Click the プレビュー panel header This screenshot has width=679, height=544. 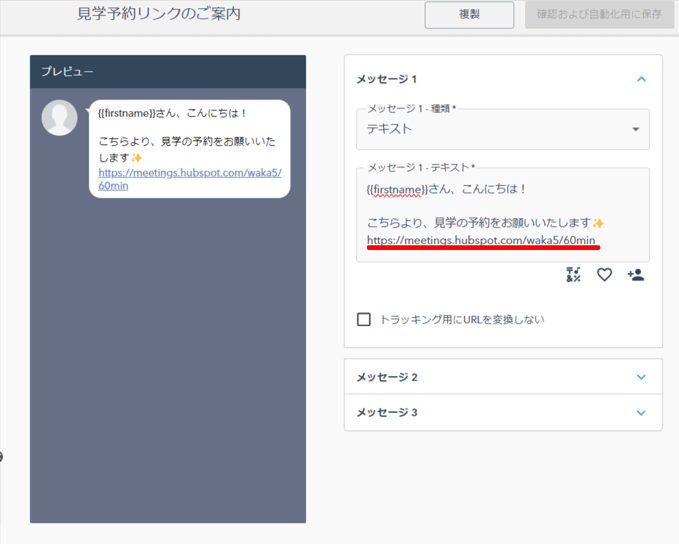coord(168,71)
